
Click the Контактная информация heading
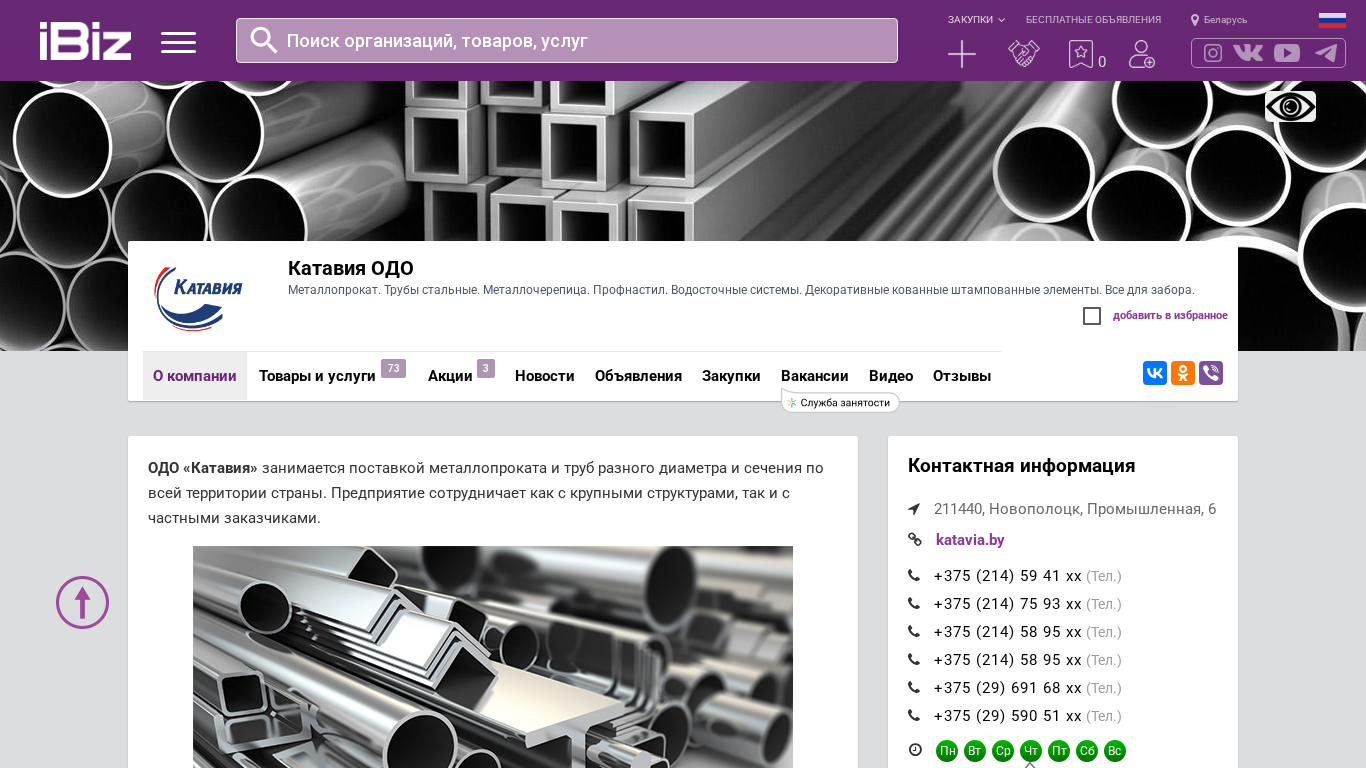point(1021,466)
